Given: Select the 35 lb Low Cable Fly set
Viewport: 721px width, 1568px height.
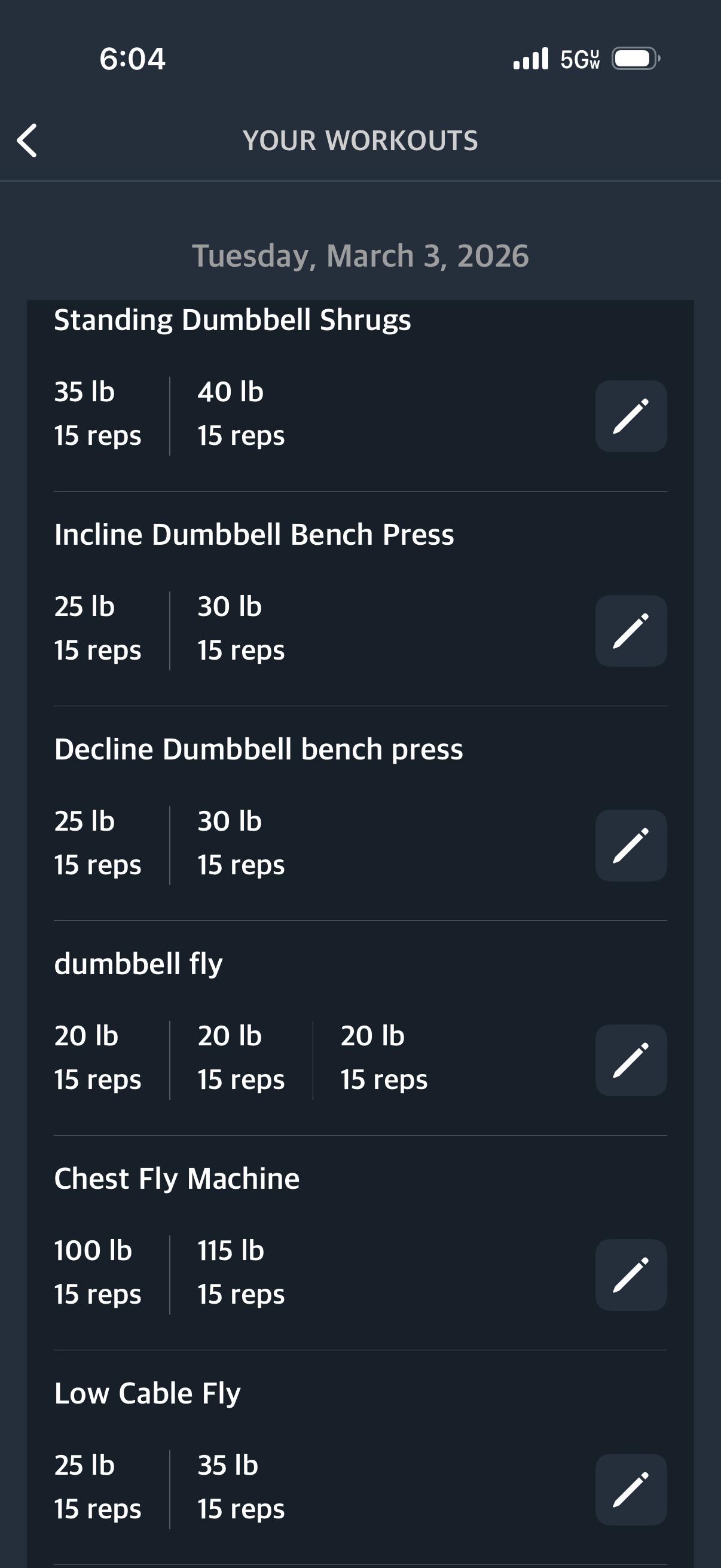Looking at the screenshot, I should coord(240,1487).
